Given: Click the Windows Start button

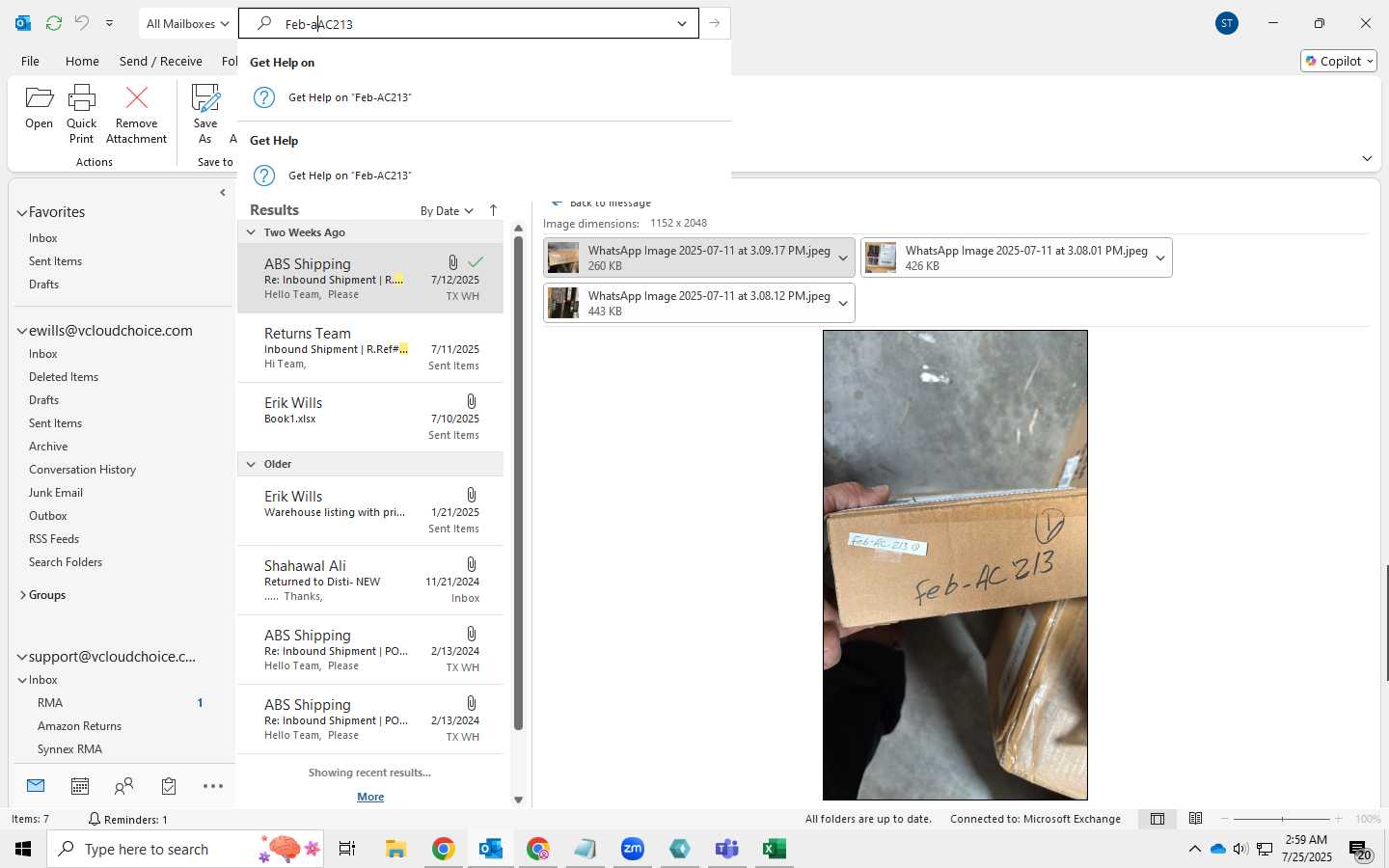Looking at the screenshot, I should (x=23, y=849).
